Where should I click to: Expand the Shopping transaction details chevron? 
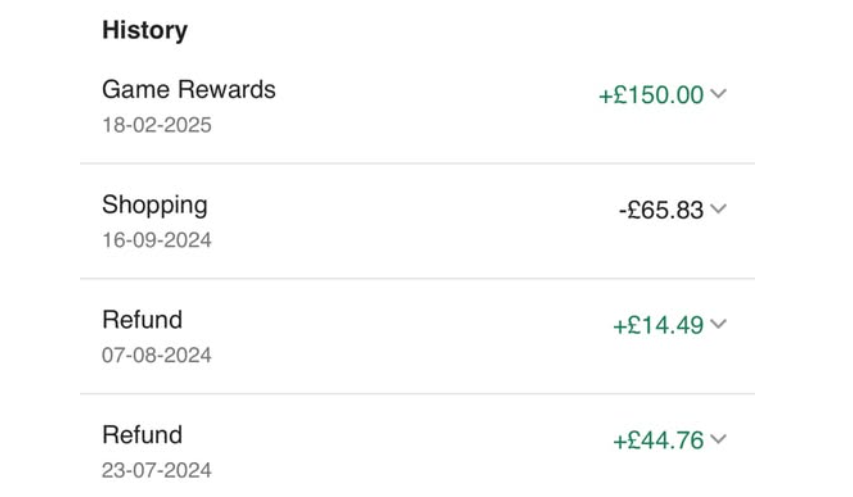pos(718,210)
